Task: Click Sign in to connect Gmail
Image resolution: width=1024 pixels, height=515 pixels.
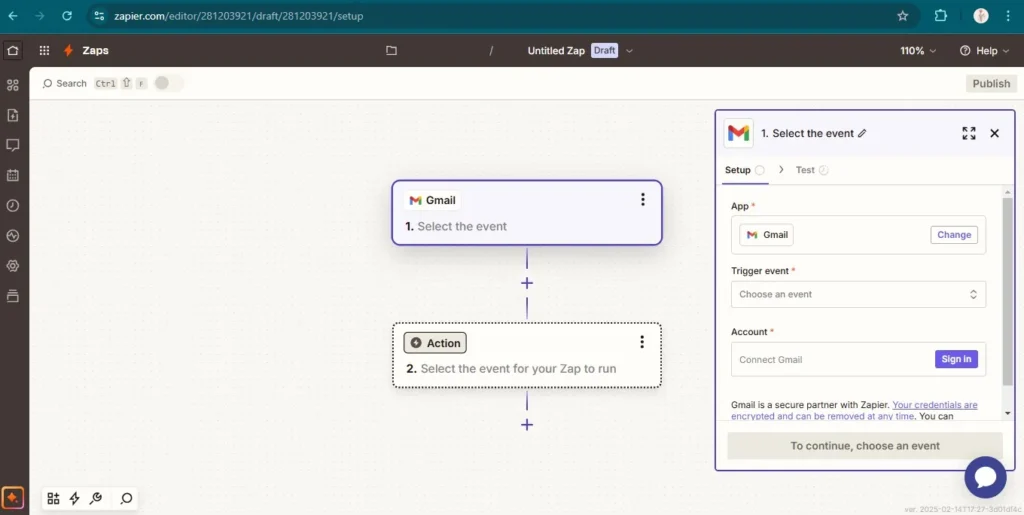Action: pos(956,359)
